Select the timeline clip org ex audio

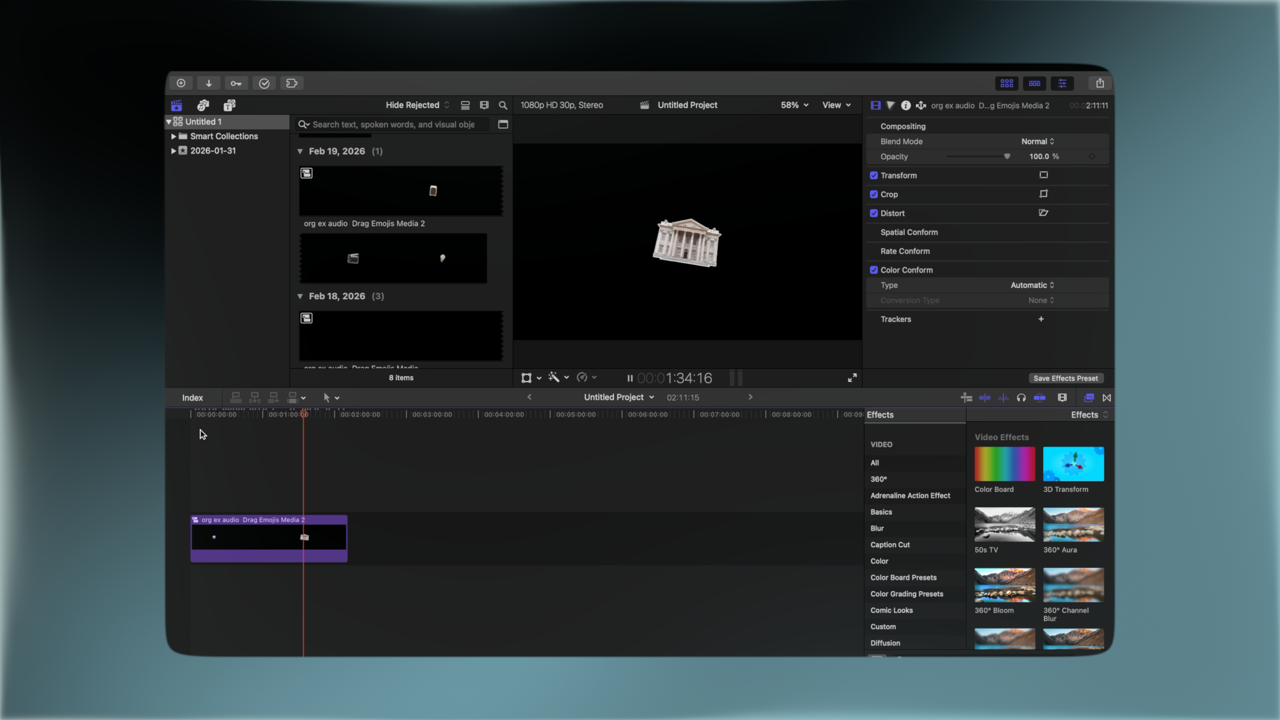click(269, 538)
